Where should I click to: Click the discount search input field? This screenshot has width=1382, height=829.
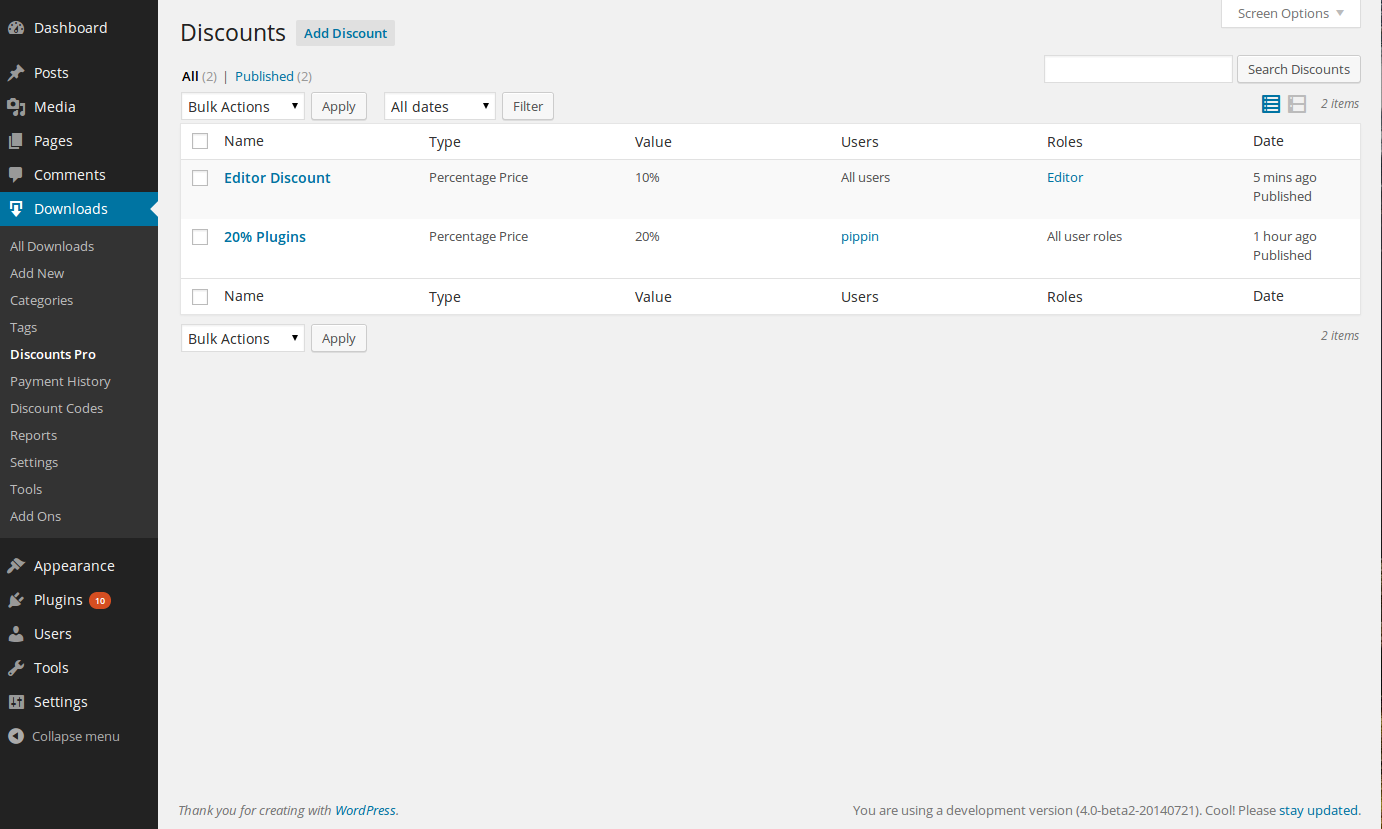pos(1138,69)
